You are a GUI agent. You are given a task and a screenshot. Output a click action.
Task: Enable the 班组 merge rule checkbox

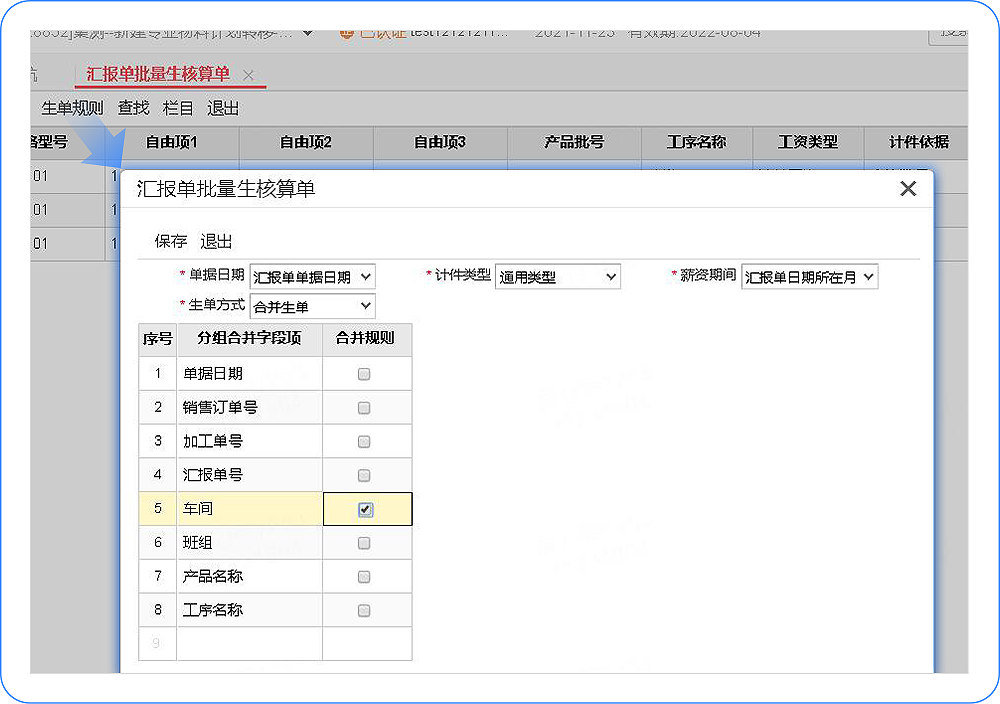pyautogui.click(x=364, y=543)
